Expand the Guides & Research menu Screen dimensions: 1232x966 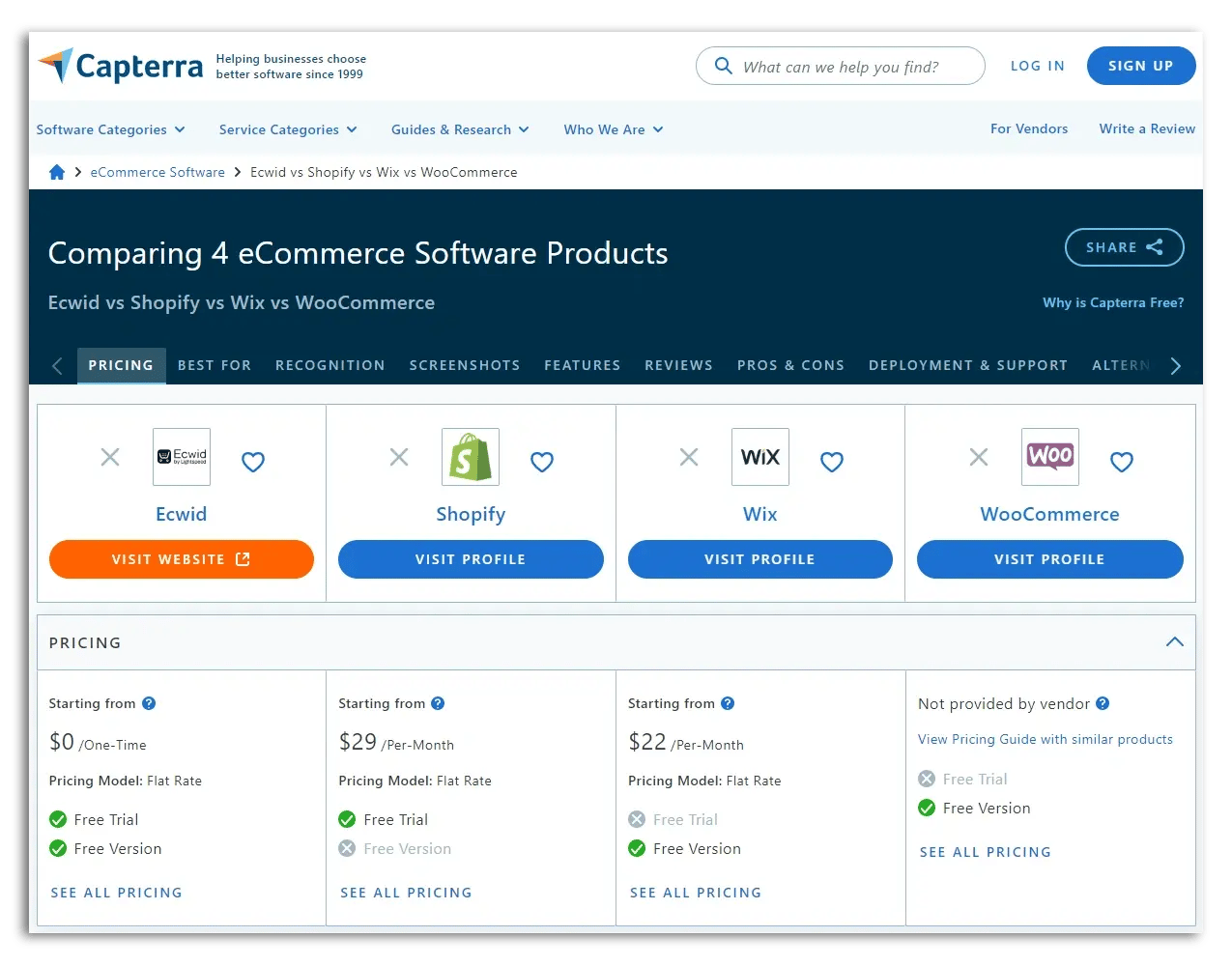pyautogui.click(x=460, y=128)
